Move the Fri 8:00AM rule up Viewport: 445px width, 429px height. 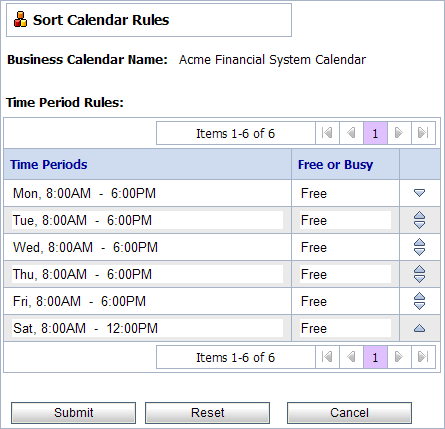pos(419,297)
